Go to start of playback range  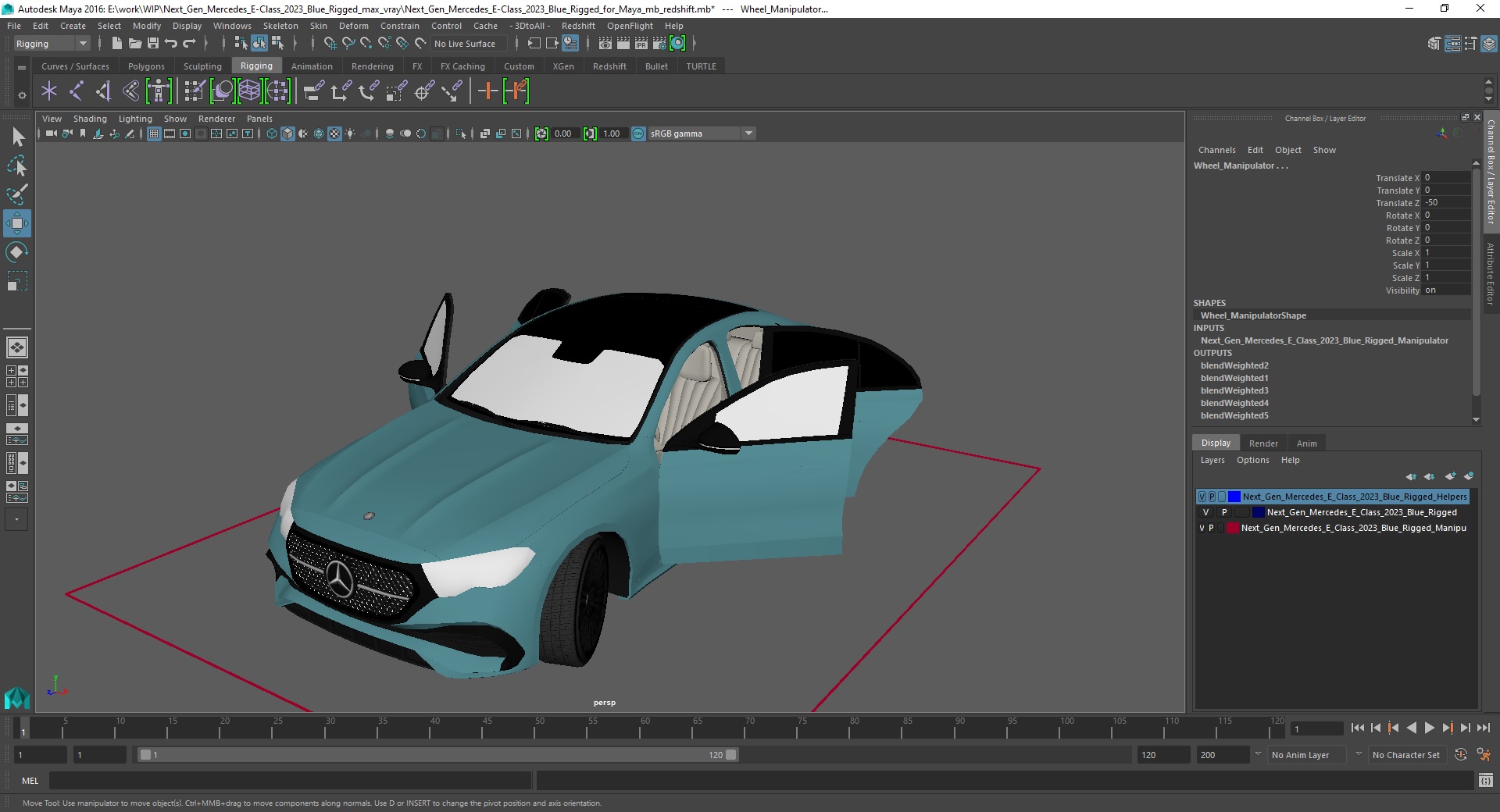pos(1357,728)
